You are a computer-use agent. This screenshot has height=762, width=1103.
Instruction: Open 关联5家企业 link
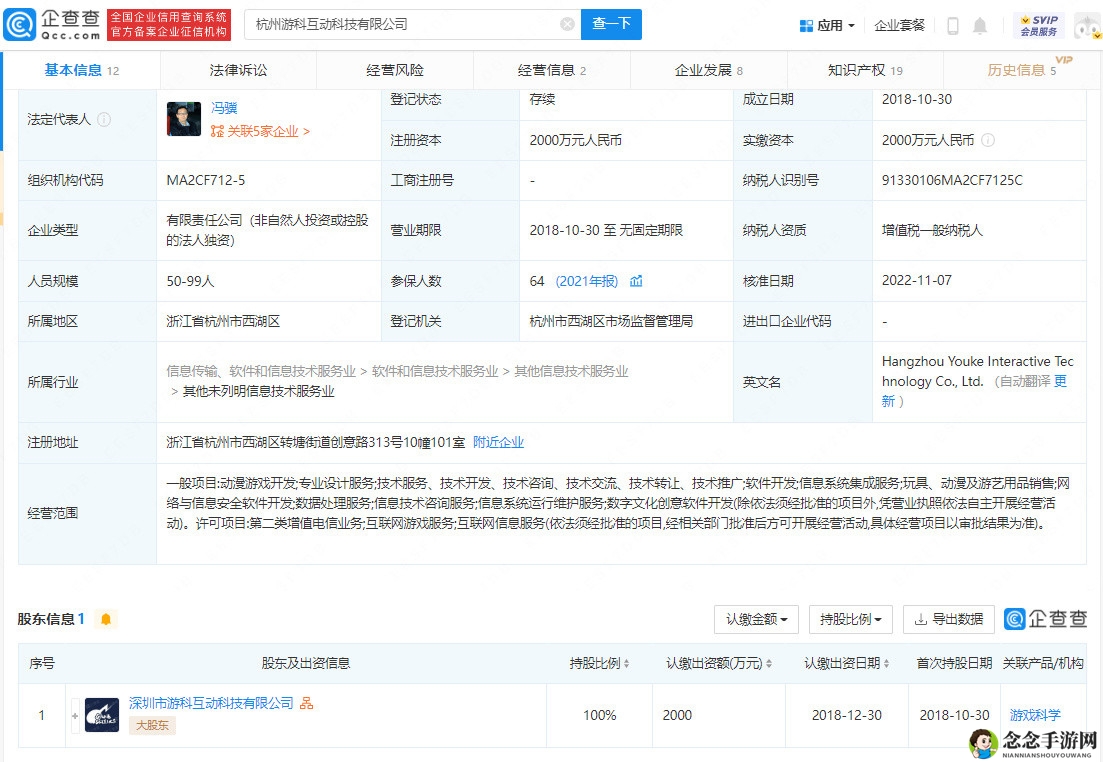260,132
